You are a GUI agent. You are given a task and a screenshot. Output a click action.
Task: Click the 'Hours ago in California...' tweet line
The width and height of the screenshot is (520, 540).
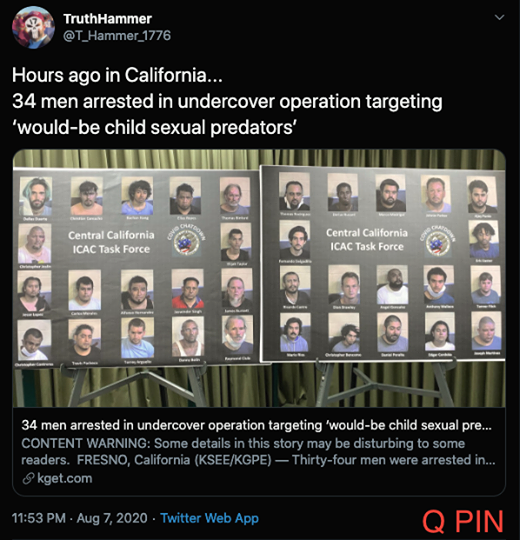[x=117, y=75]
